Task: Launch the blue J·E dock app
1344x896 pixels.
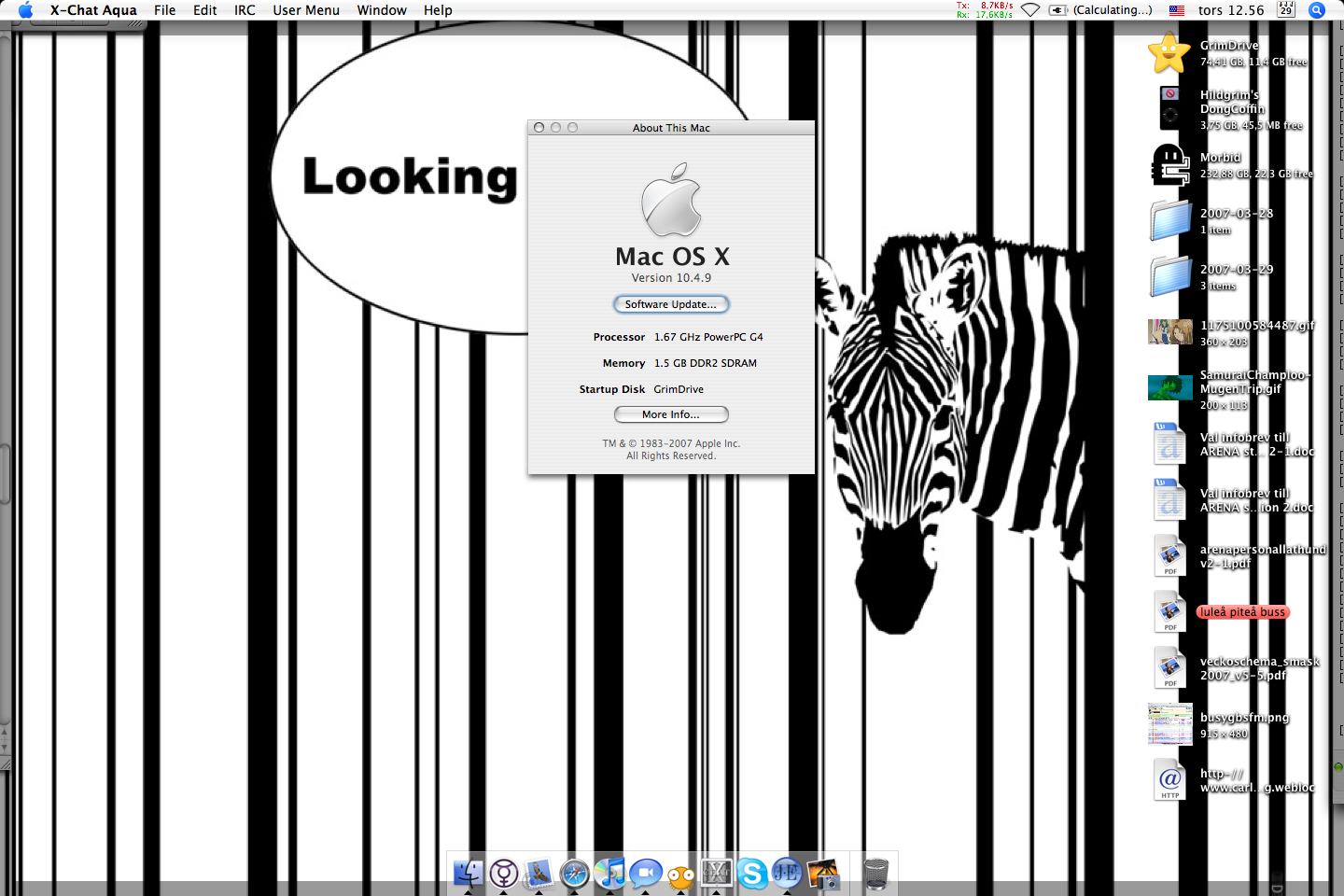Action: coord(788,874)
